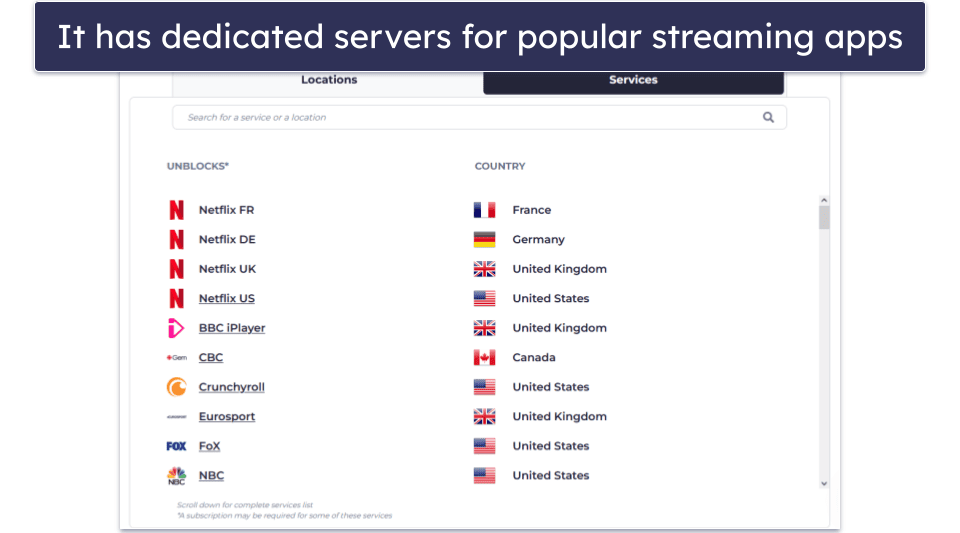
Task: Click the NBC peacock logo icon
Action: pyautogui.click(x=176, y=475)
